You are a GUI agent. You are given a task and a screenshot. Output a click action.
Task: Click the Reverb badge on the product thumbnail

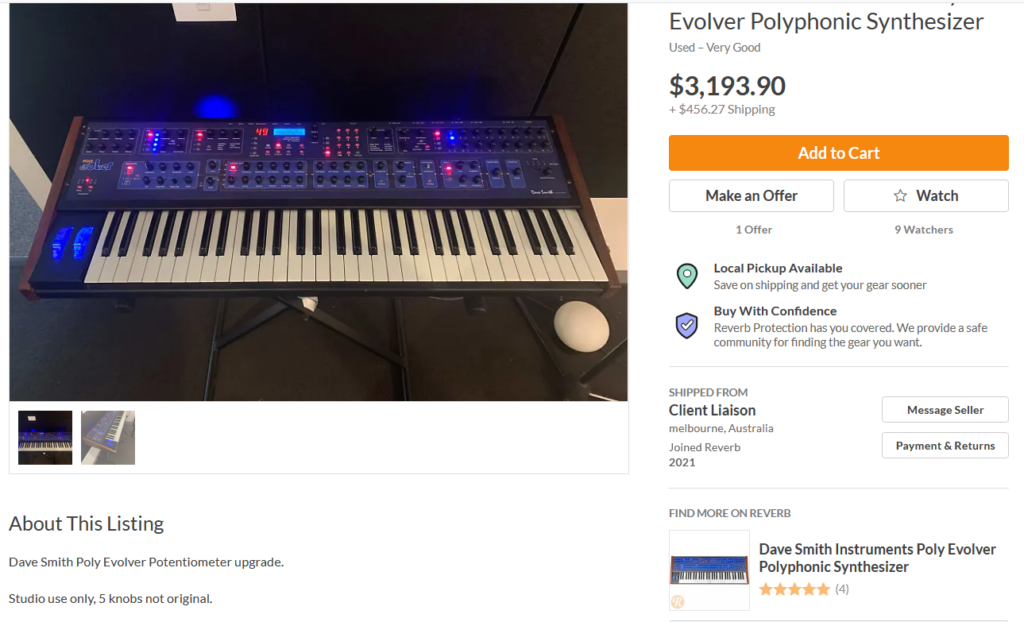pyautogui.click(x=677, y=602)
